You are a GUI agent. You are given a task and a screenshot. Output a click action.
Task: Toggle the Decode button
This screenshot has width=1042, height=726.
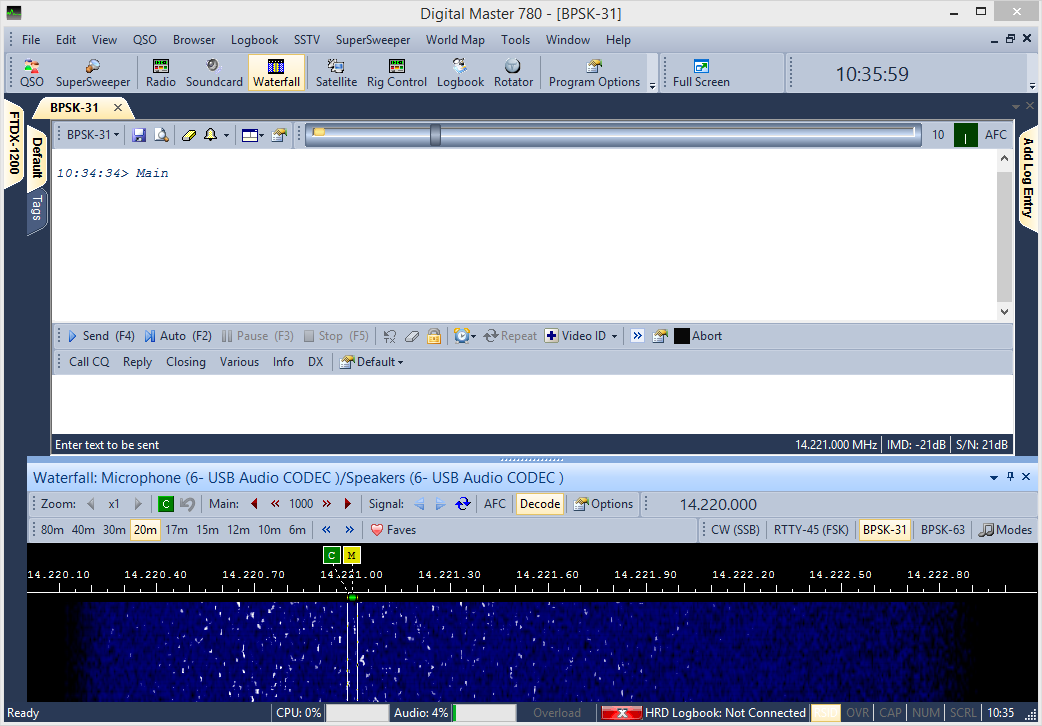pyautogui.click(x=540, y=504)
